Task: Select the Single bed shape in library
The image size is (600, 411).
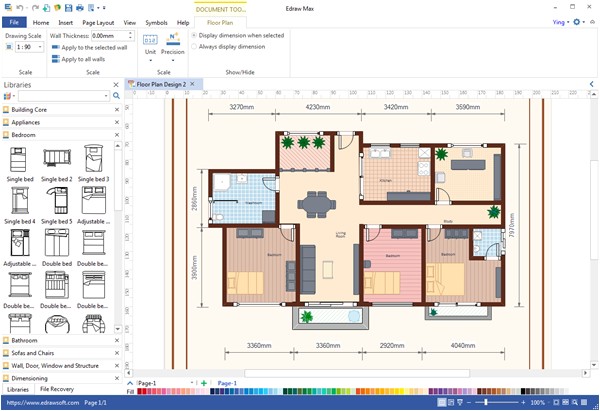Action: 19,160
